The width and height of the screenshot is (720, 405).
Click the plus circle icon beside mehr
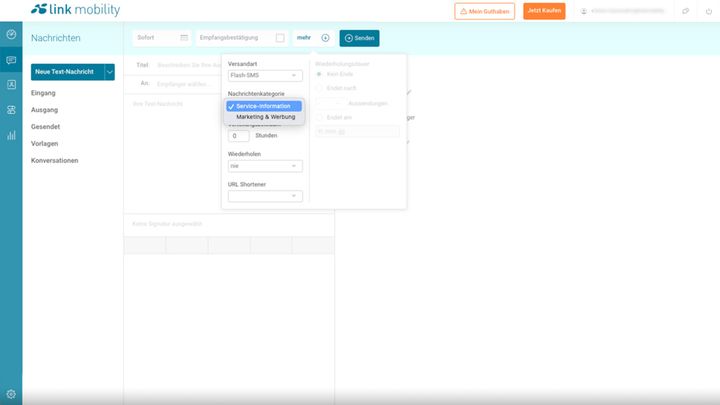pyautogui.click(x=325, y=38)
